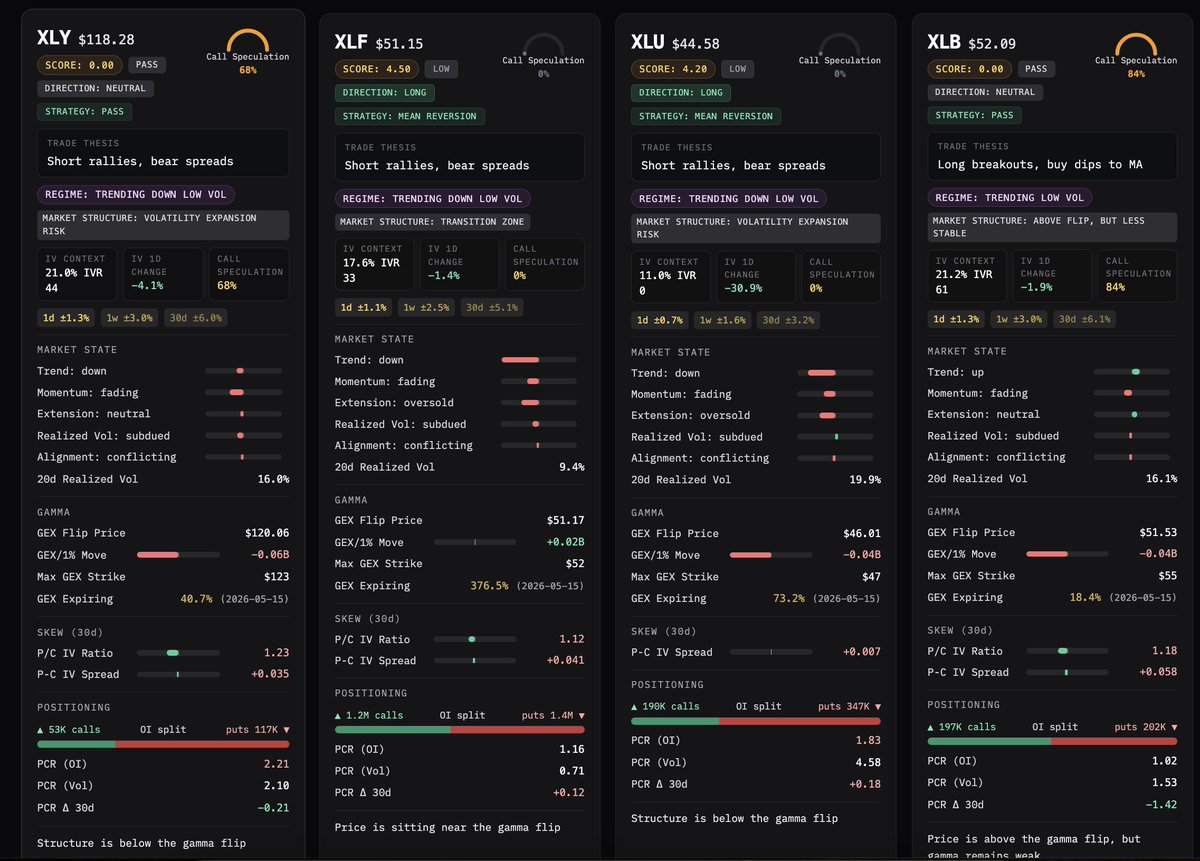Screen dimensions: 1200x861
Task: Click XLB GEX Expiring 18.4% value
Action: (x=1083, y=597)
